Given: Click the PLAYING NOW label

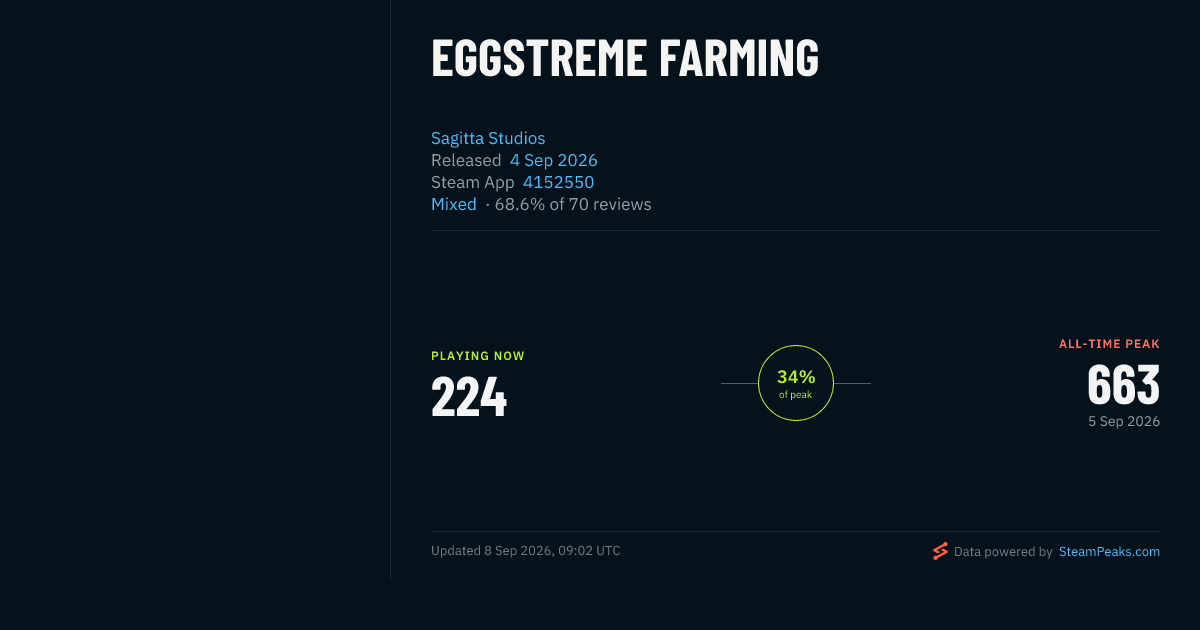Looking at the screenshot, I should pos(478,356).
